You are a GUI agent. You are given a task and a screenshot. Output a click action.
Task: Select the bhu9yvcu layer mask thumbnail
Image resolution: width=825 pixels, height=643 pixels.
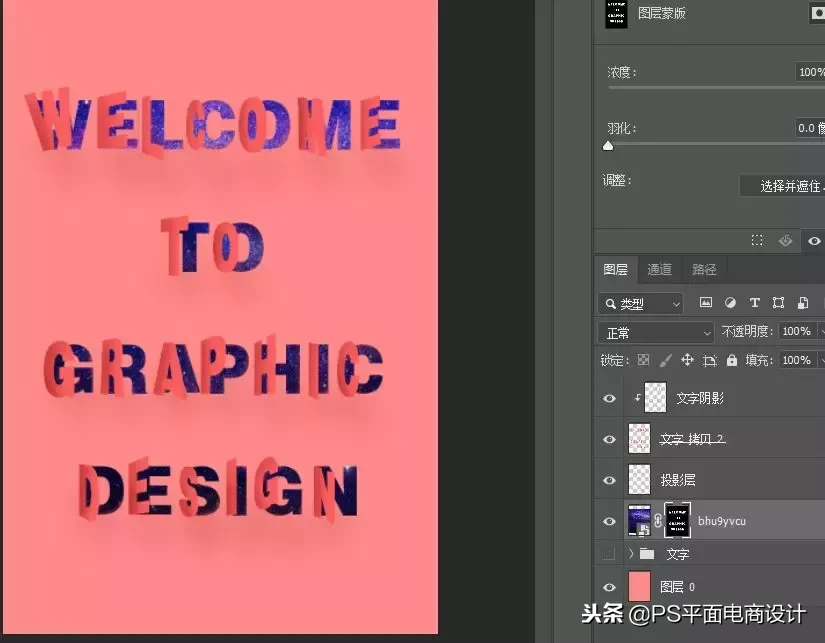coord(677,520)
